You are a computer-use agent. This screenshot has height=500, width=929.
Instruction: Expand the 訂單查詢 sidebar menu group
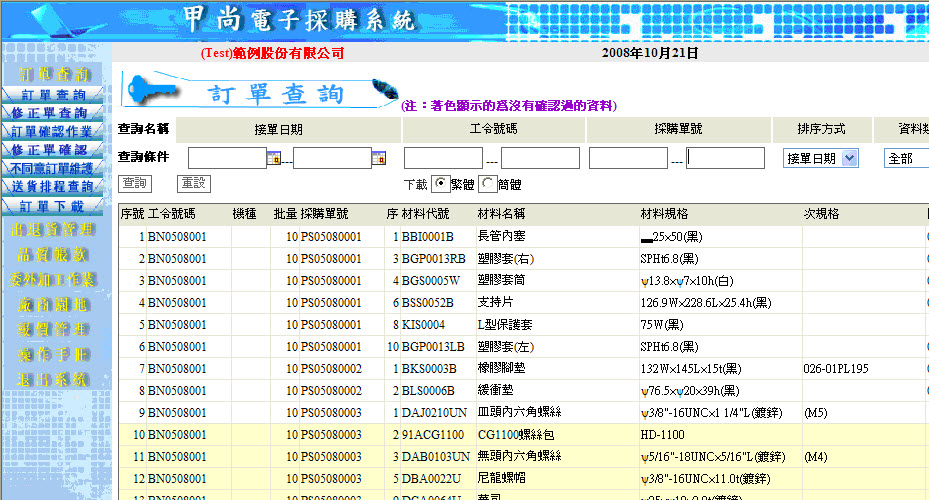point(56,75)
